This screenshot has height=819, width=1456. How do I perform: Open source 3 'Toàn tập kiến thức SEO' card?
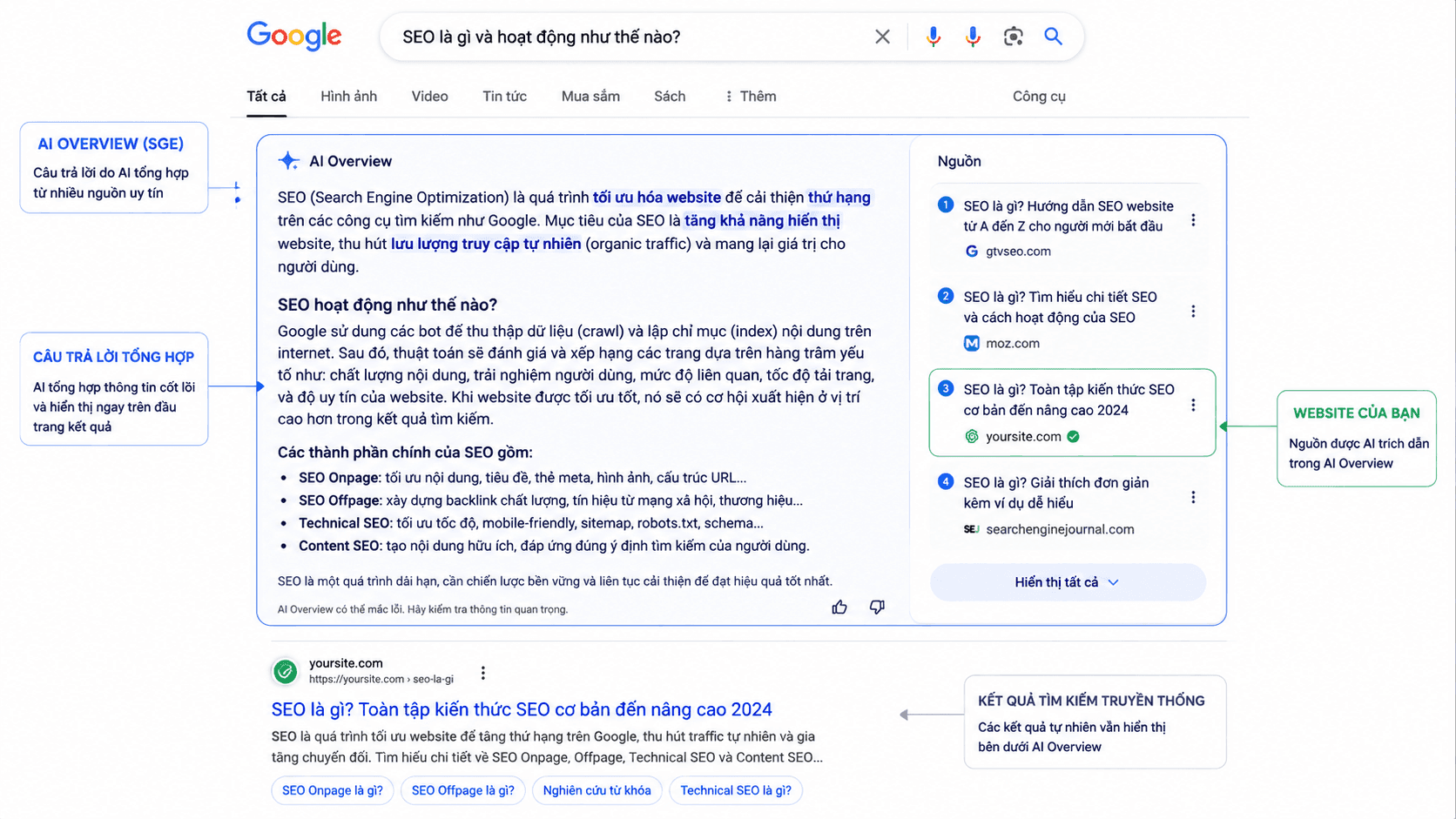pyautogui.click(x=1072, y=413)
